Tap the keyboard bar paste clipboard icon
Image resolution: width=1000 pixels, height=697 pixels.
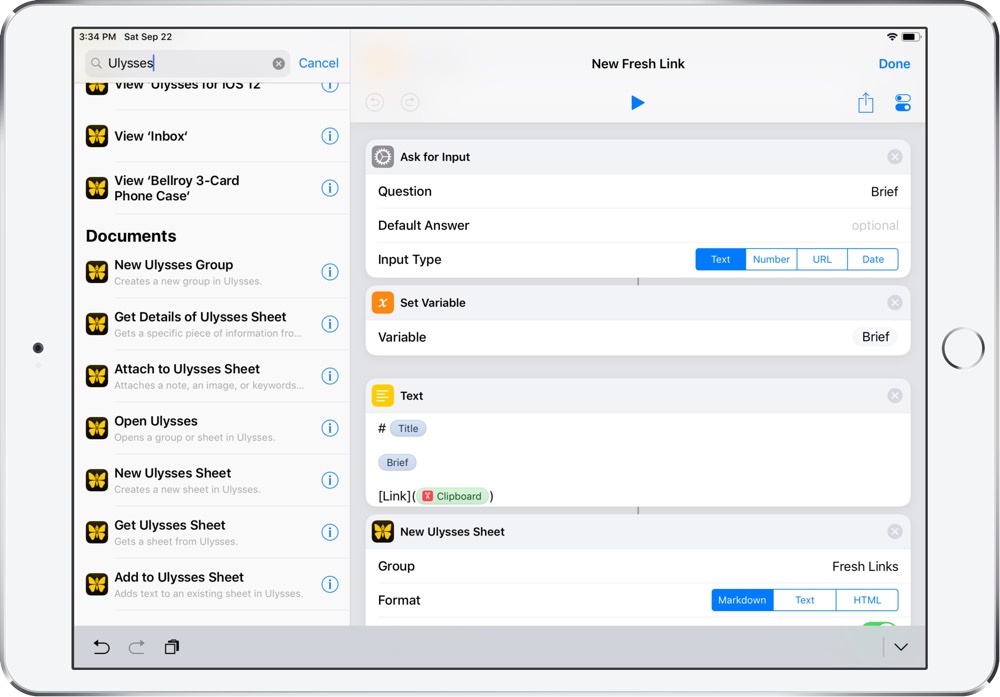tap(172, 647)
